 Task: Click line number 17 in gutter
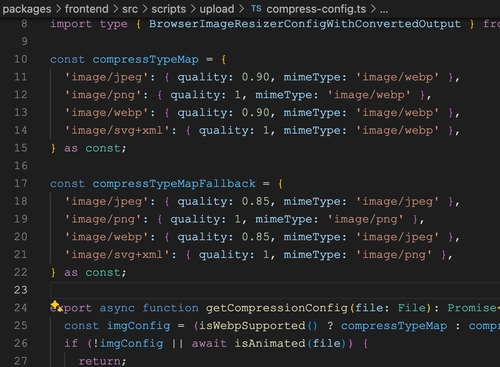click(x=21, y=183)
